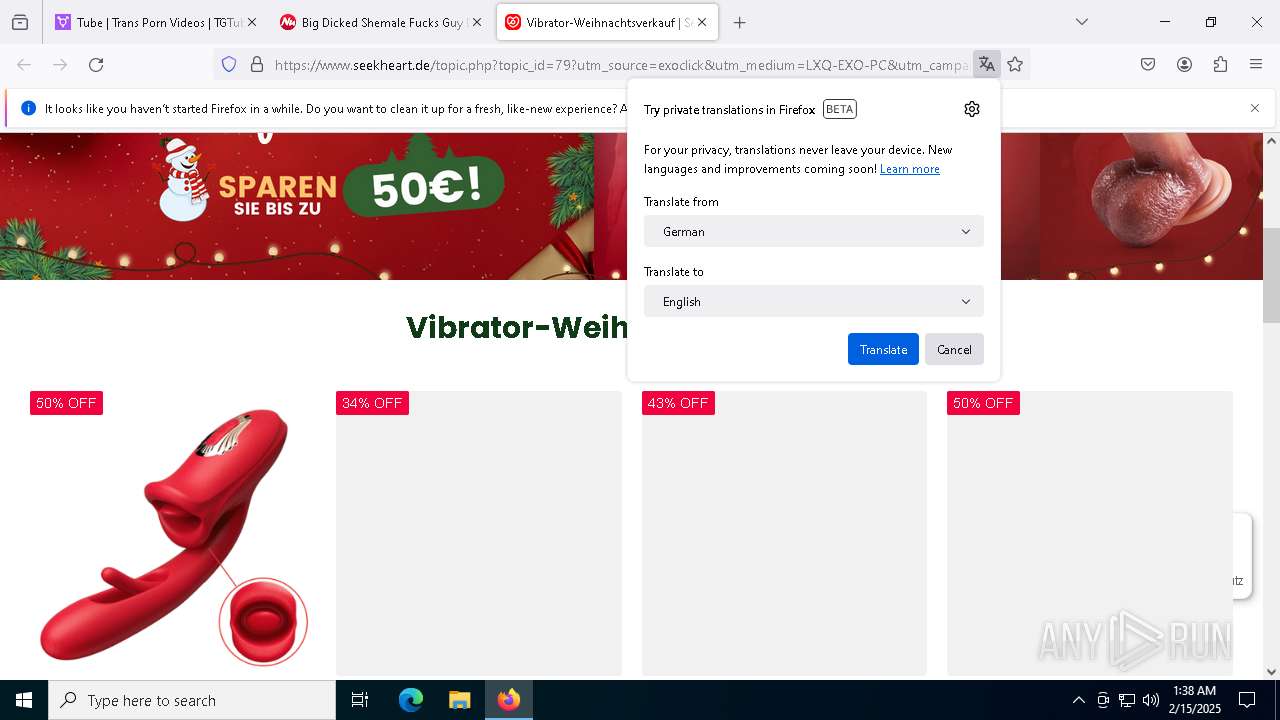This screenshot has width=1280, height=720.
Task: Show hidden system tray icons
Action: [x=1078, y=700]
